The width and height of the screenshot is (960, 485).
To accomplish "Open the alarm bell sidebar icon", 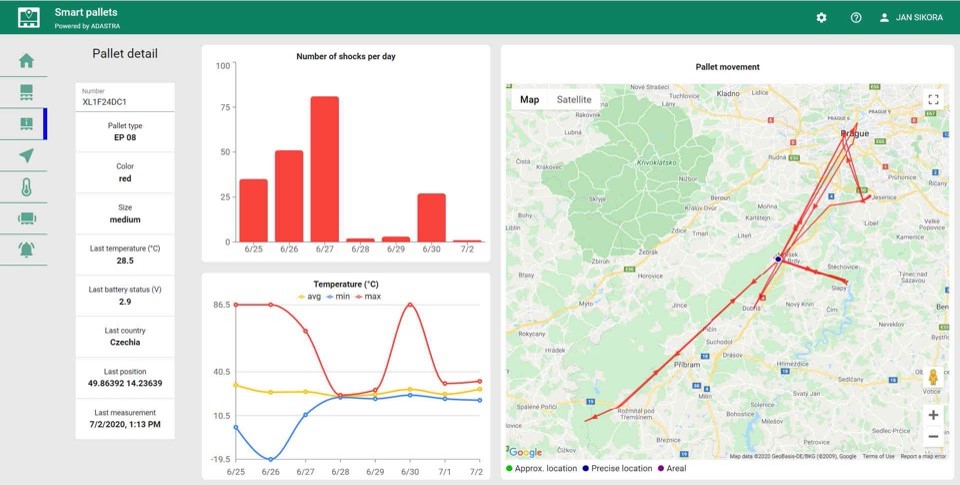I will [26, 249].
